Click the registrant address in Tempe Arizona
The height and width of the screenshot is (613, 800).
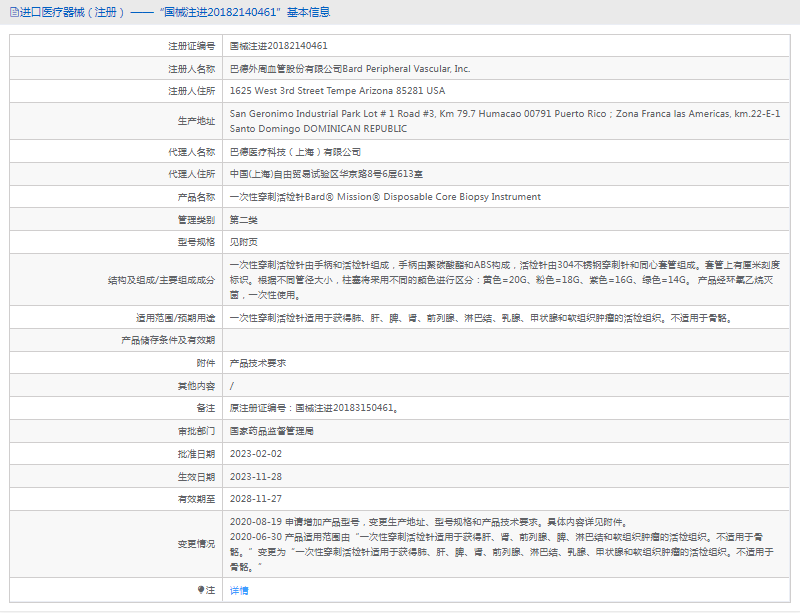337,90
